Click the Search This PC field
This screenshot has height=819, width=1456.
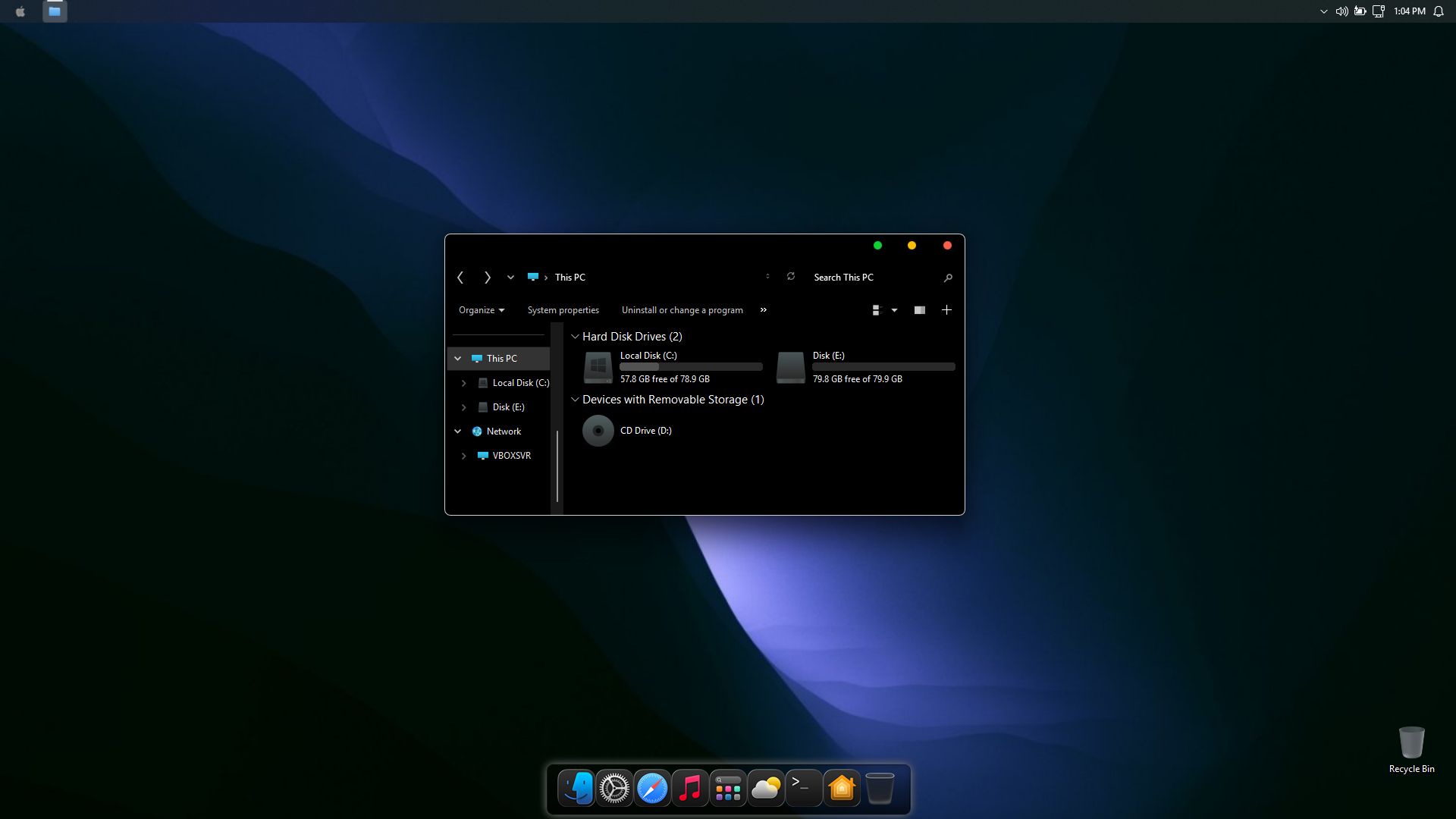coord(872,278)
